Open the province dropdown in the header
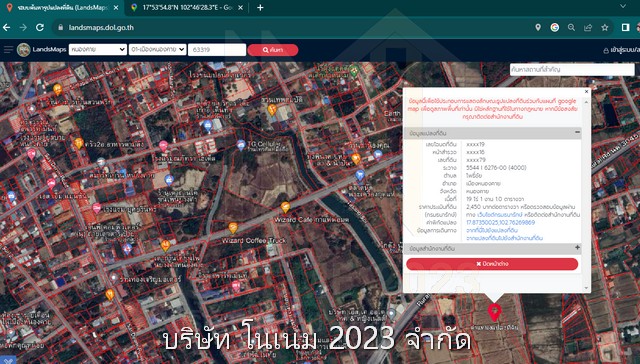The height and width of the screenshot is (364, 640). 98,49
